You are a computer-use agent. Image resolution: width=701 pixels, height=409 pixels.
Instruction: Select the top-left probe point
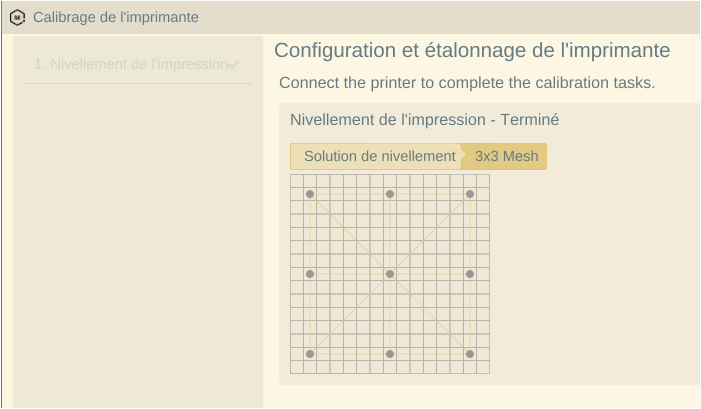point(310,194)
